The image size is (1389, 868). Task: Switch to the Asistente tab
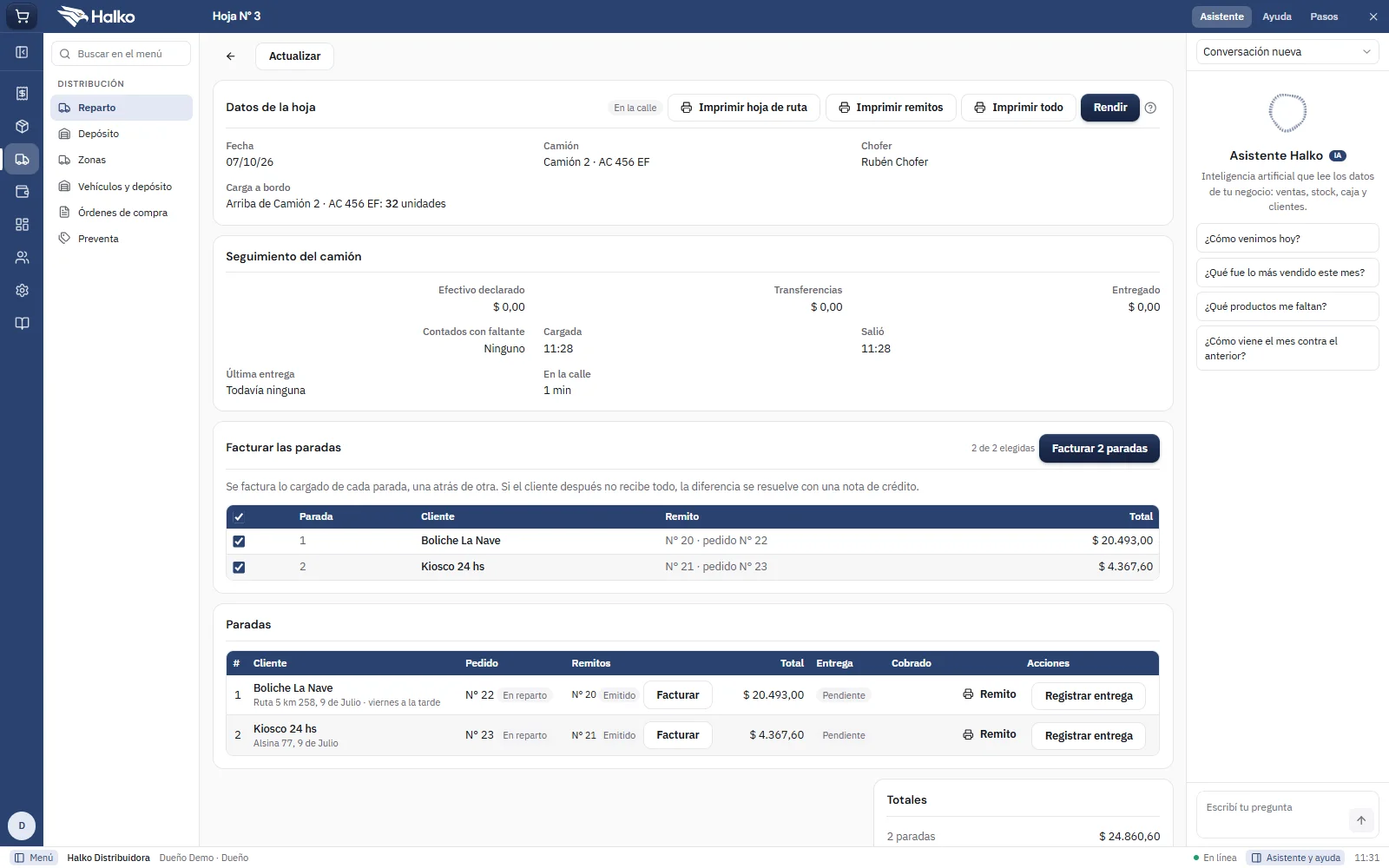click(1221, 16)
